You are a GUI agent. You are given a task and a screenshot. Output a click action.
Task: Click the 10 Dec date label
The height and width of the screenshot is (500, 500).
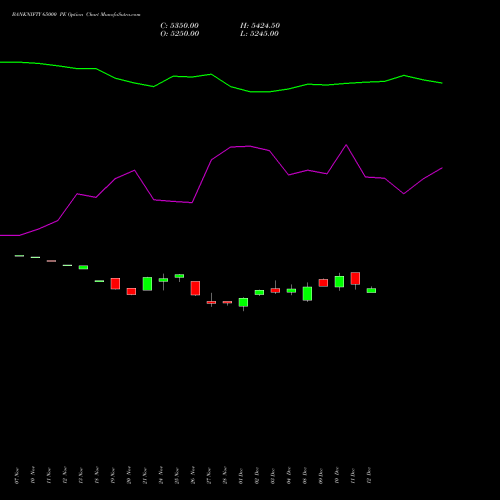[x=337, y=476]
